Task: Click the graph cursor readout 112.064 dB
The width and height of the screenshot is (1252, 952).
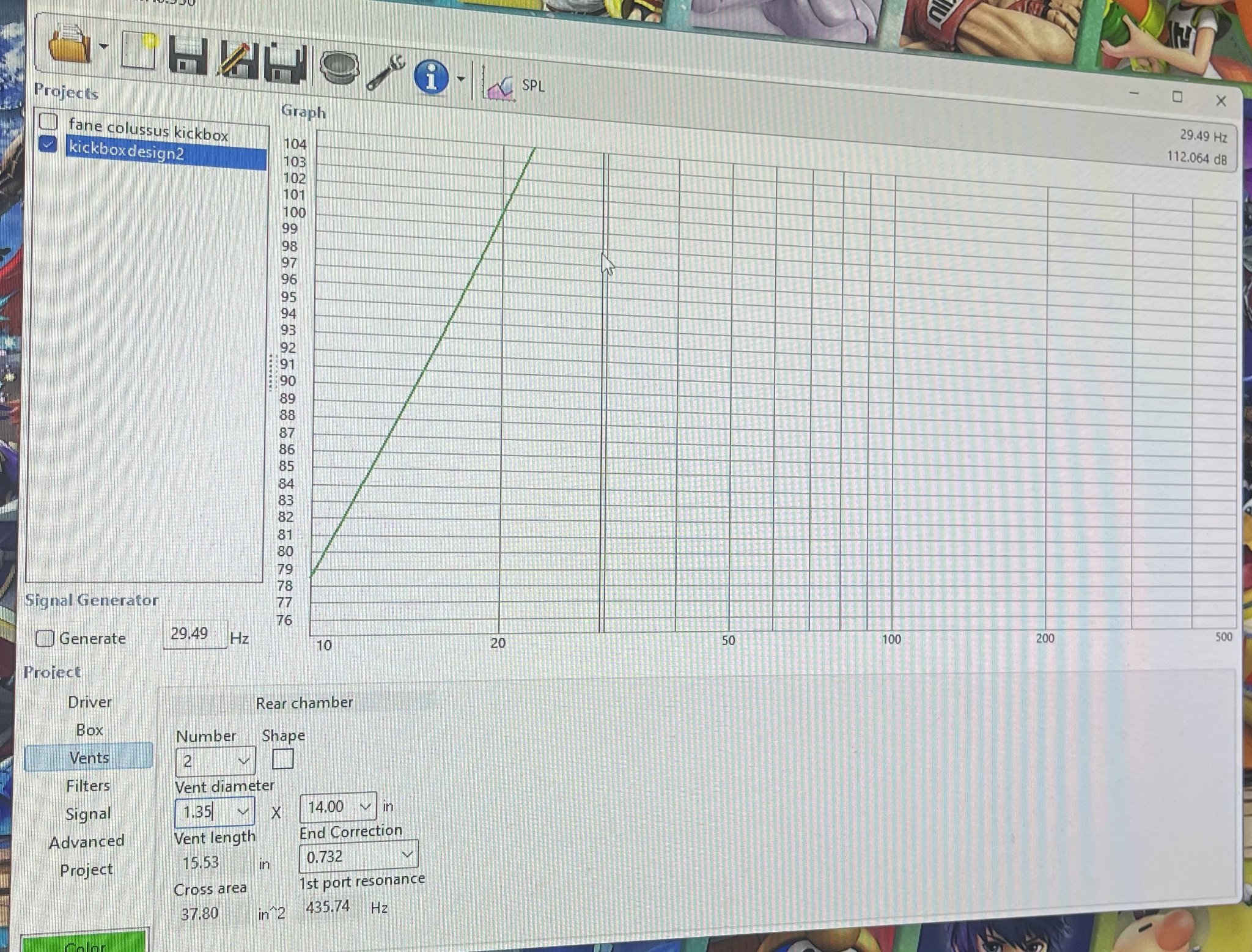Action: (1196, 158)
